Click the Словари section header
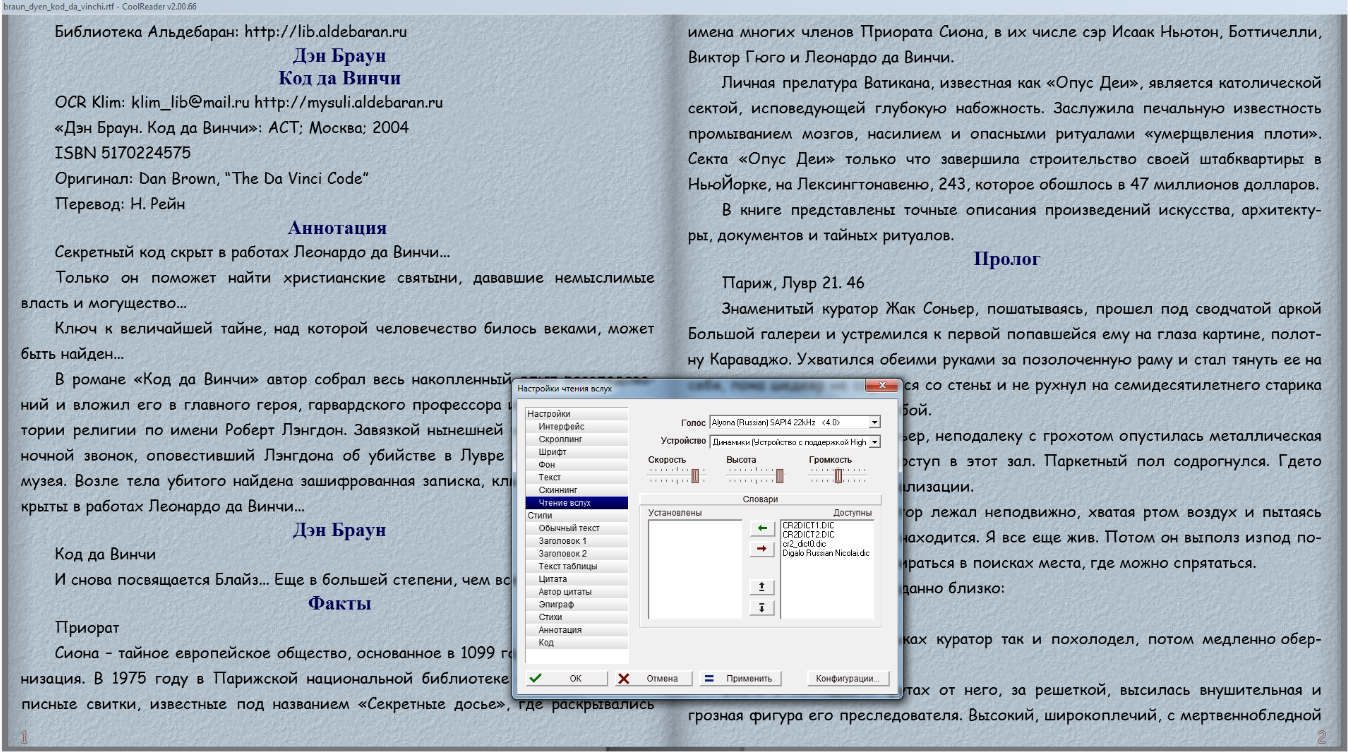1348x752 pixels. 760,498
